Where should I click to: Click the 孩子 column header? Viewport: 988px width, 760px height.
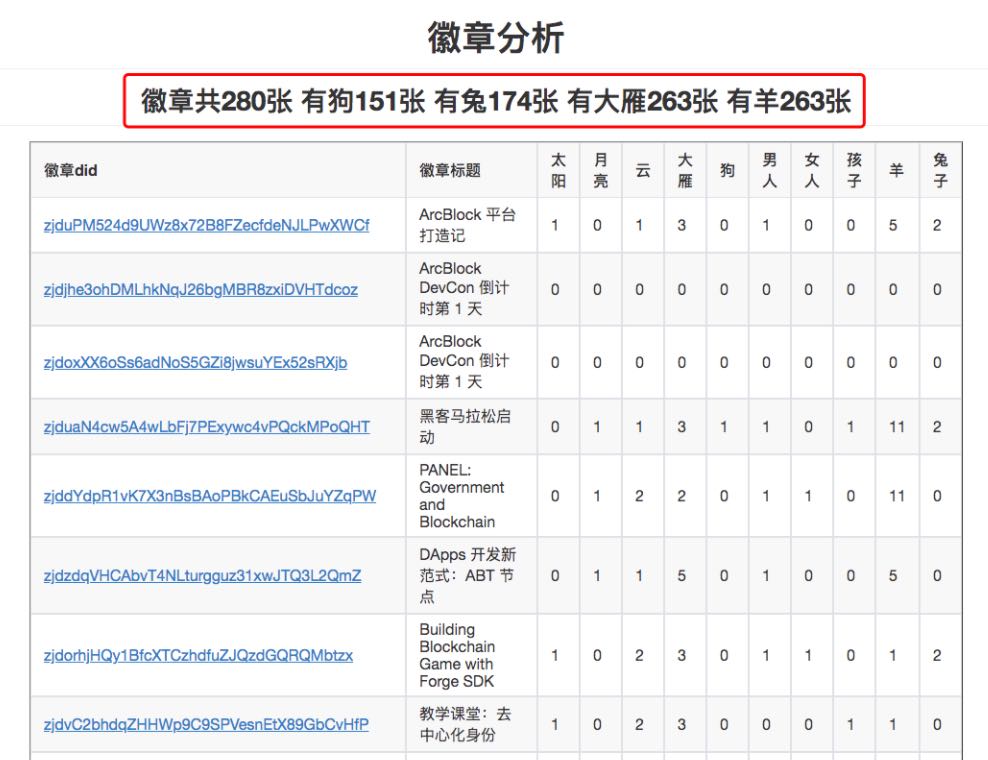click(854, 170)
